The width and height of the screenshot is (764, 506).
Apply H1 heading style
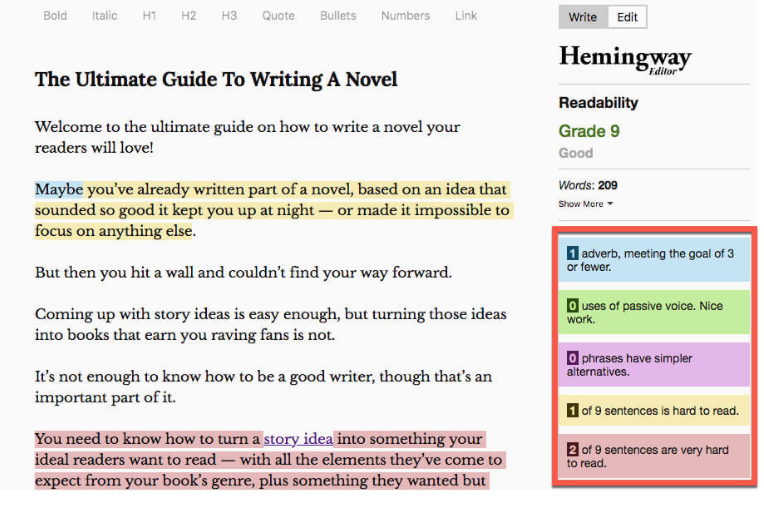[x=150, y=16]
